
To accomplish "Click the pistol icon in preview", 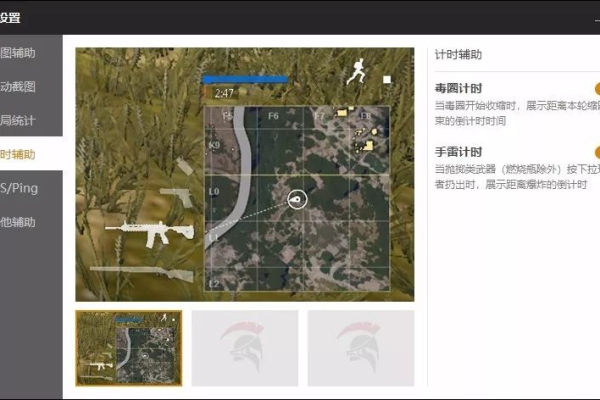I will click(178, 197).
